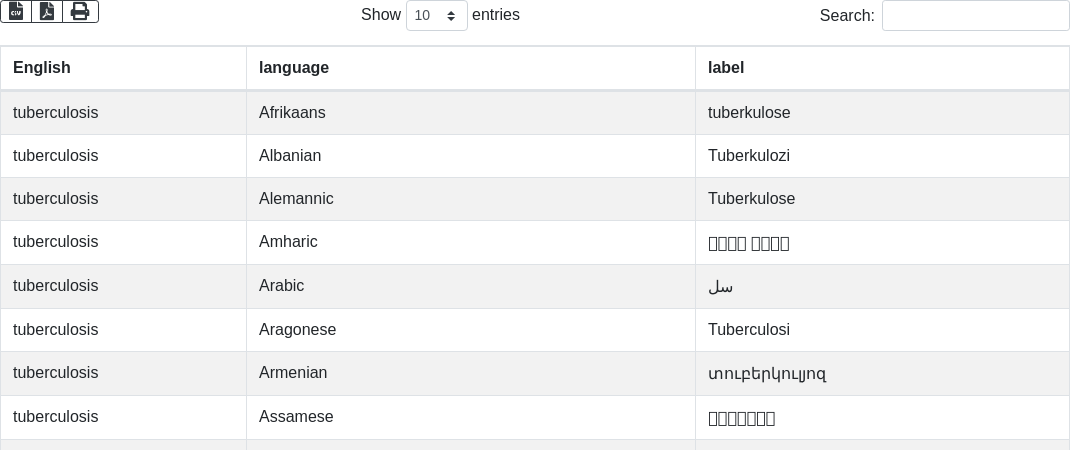The height and width of the screenshot is (450, 1070).
Task: Click the Albanian language cell
Action: pyautogui.click(x=290, y=156)
